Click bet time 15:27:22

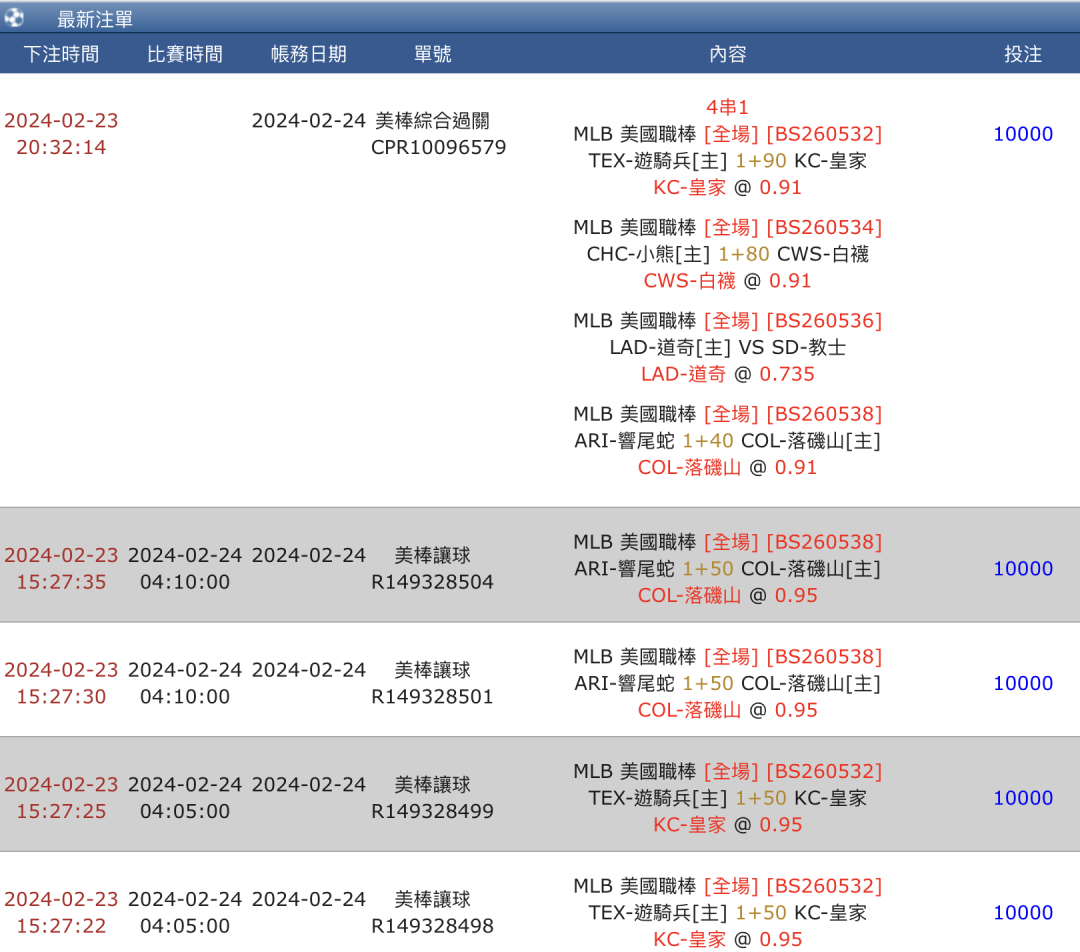(x=61, y=926)
